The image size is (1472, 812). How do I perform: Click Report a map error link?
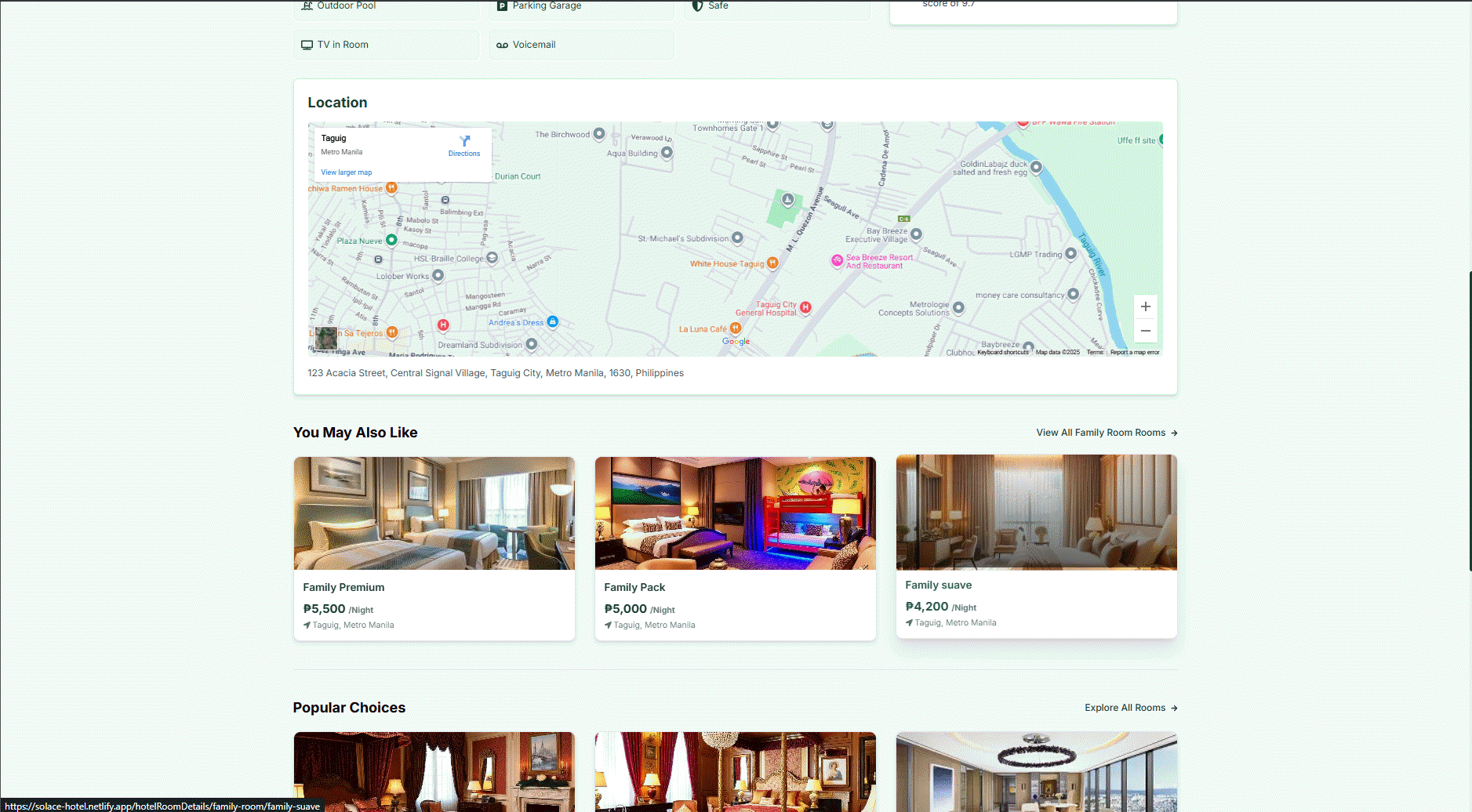click(x=1135, y=352)
